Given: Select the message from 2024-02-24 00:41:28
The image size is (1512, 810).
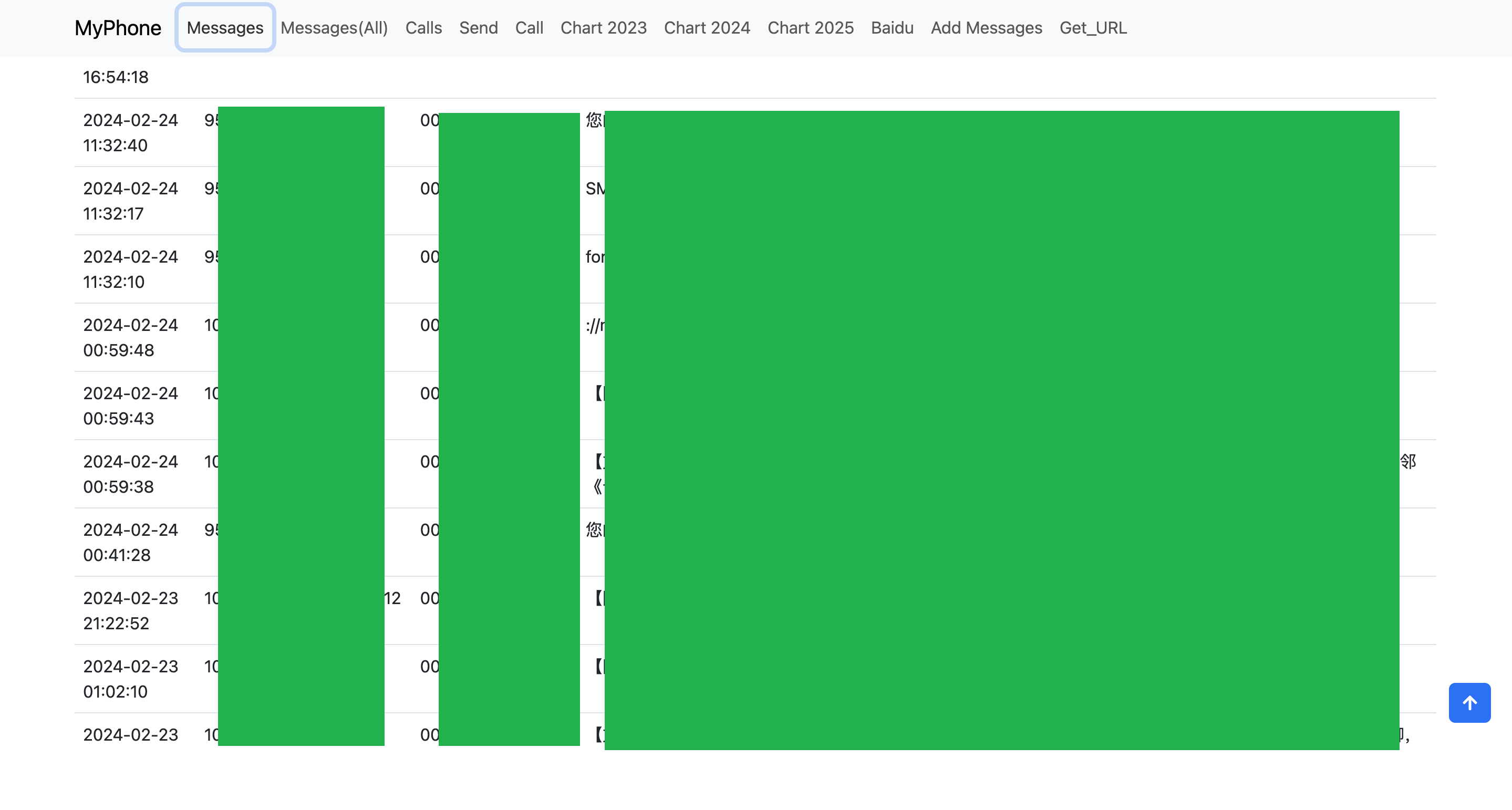Looking at the screenshot, I should click(x=130, y=542).
